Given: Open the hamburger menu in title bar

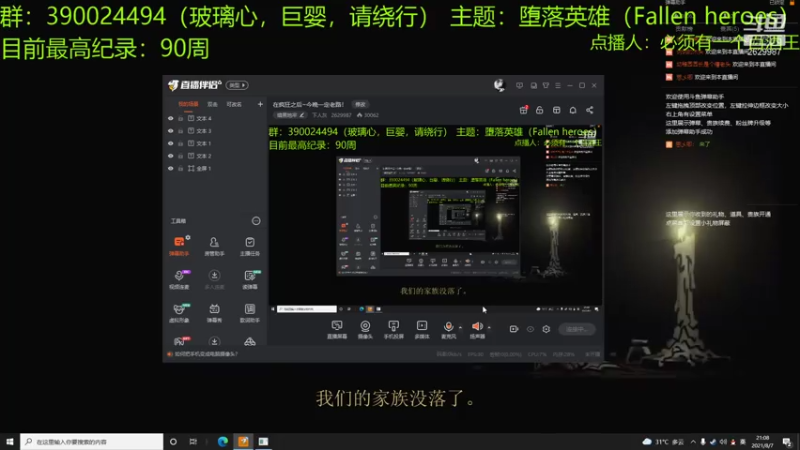Looking at the screenshot, I should [558, 85].
